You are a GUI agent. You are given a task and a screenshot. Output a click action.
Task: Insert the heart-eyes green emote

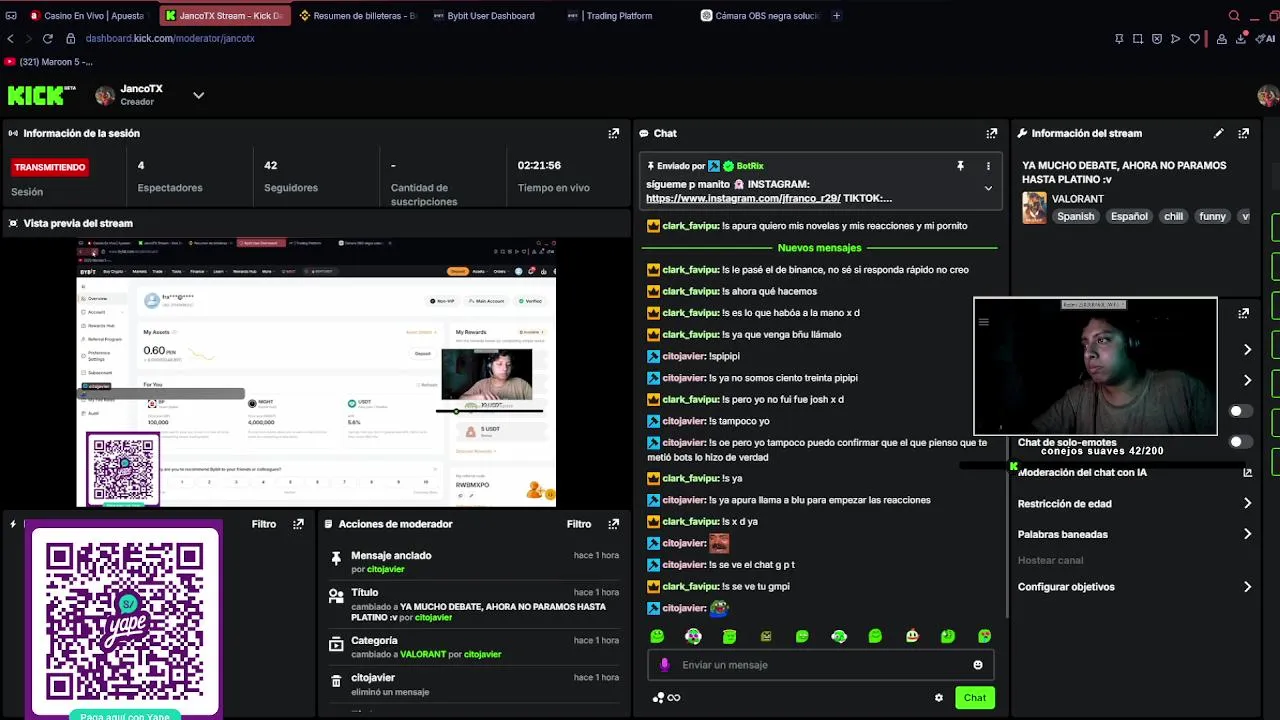(x=984, y=636)
